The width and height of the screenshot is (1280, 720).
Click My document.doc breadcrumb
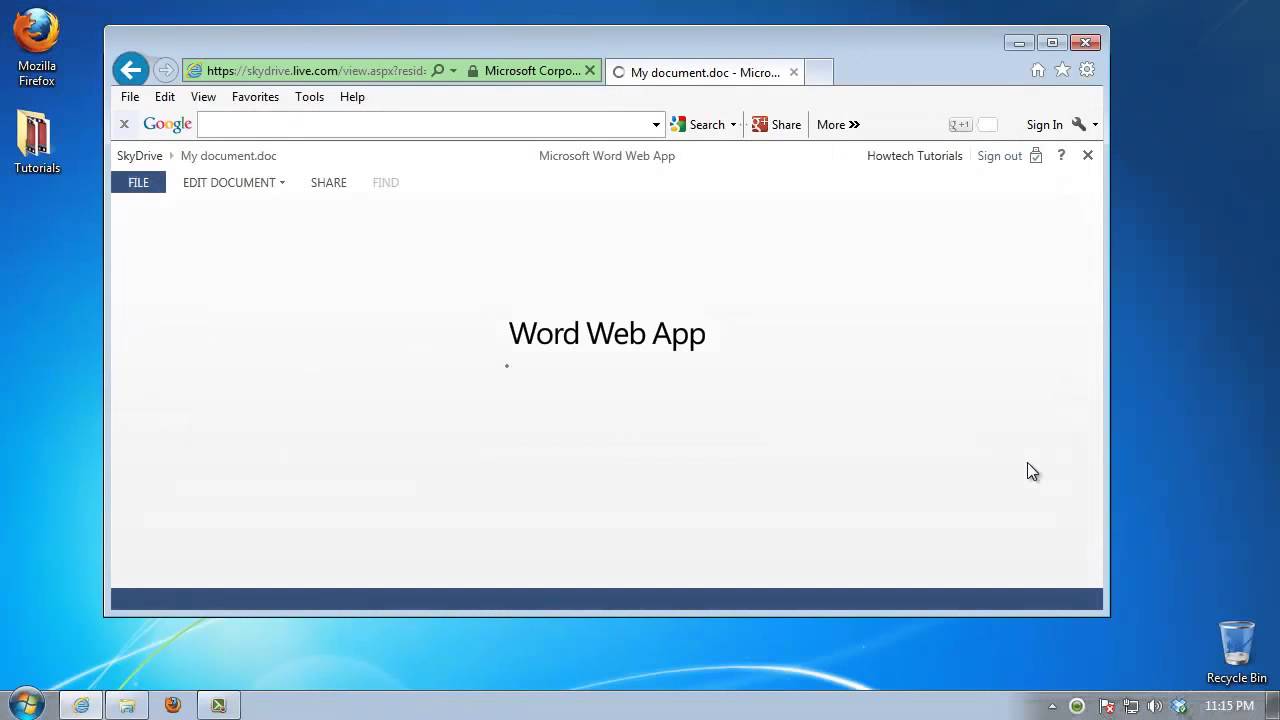click(228, 156)
